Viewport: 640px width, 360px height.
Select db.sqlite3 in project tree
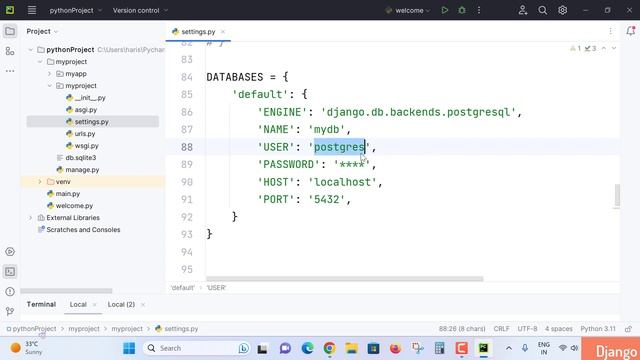point(76,158)
